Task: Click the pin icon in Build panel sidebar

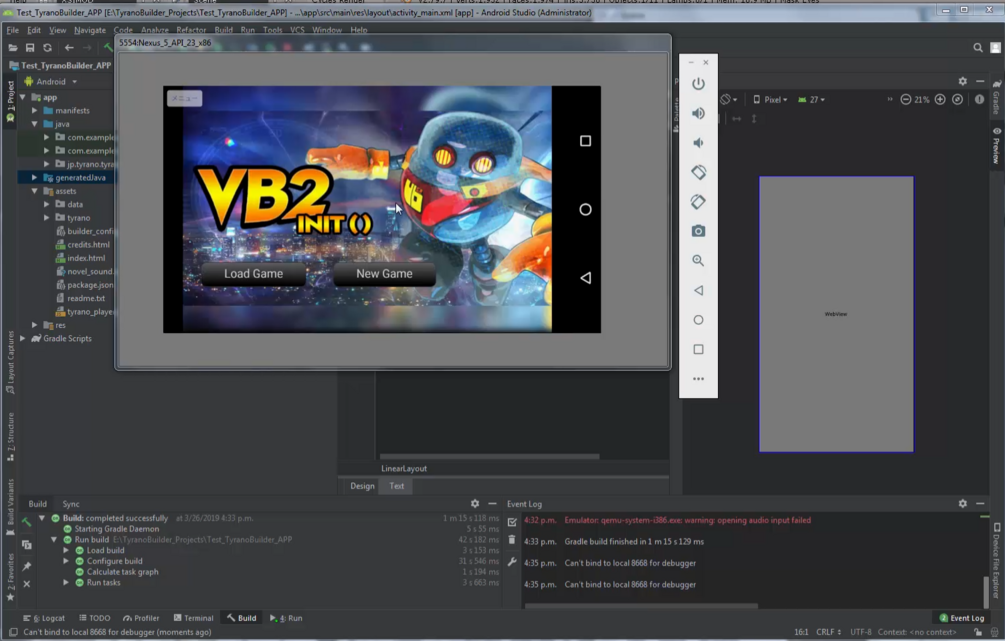Action: [x=26, y=566]
